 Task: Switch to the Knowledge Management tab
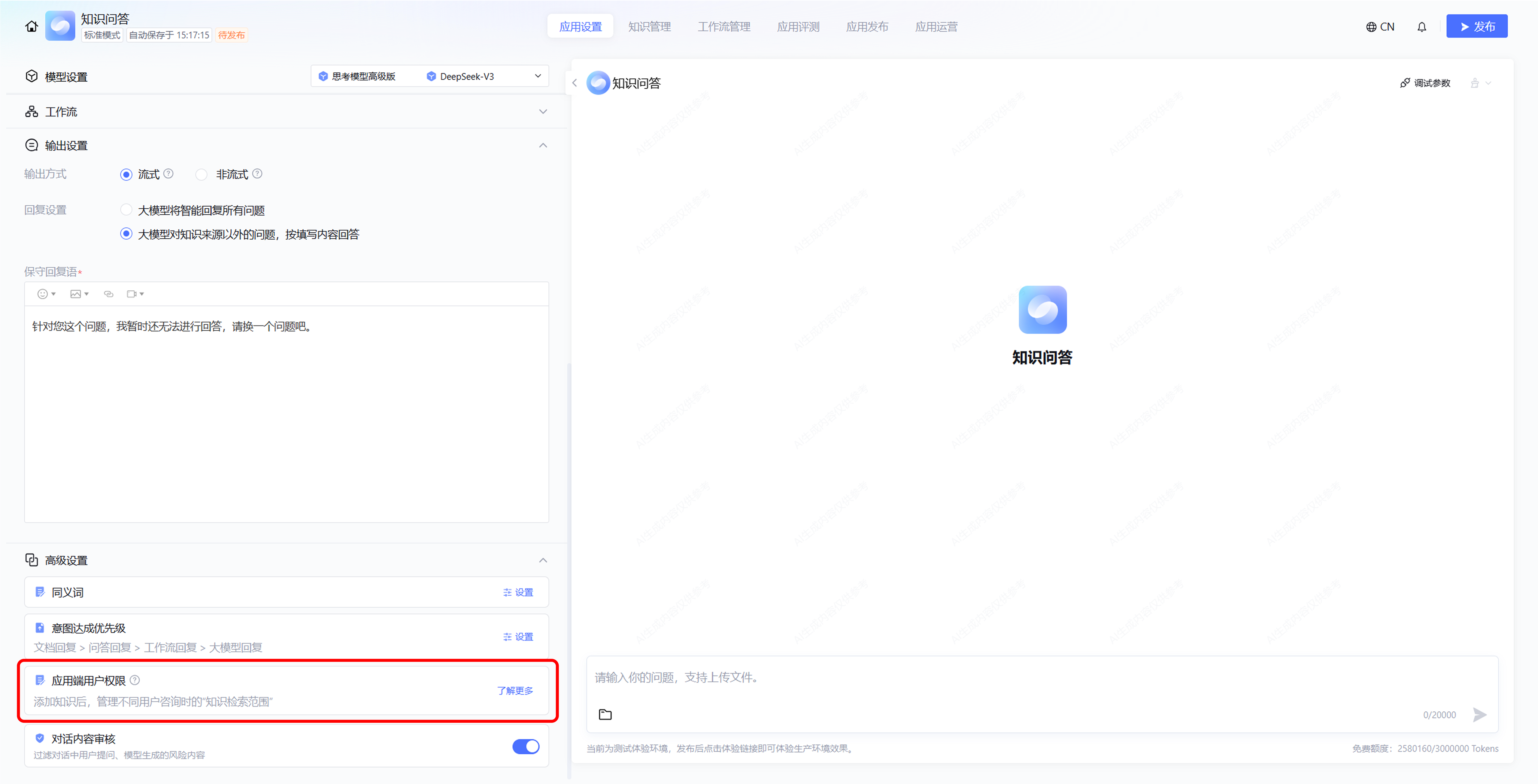[649, 26]
